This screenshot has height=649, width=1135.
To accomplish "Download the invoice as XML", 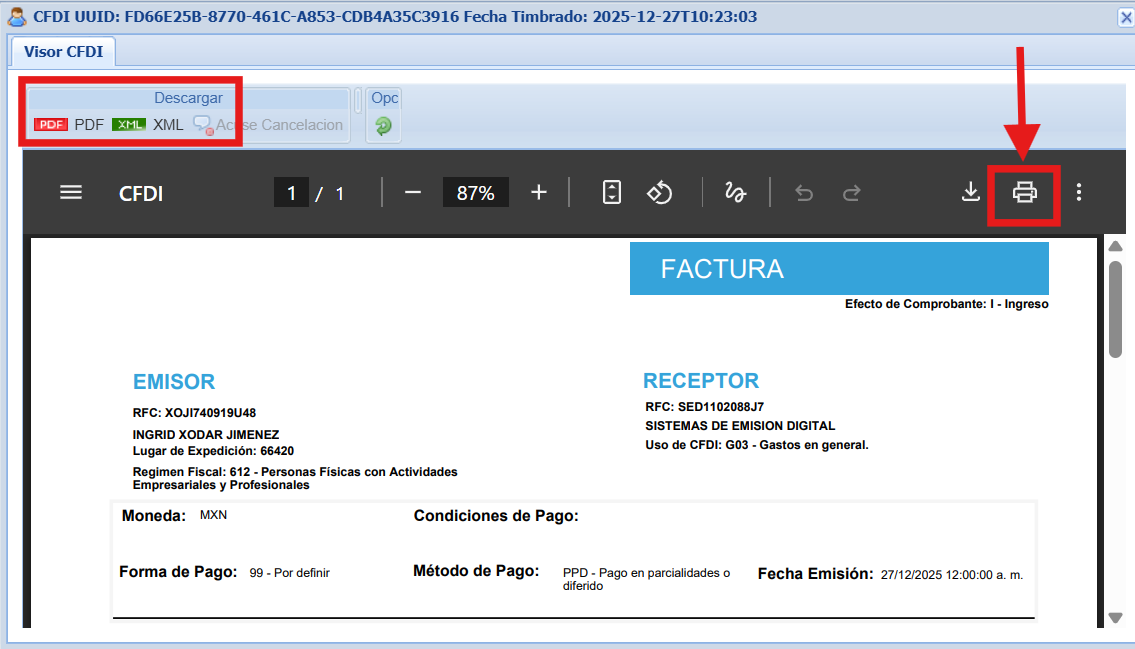I will [148, 125].
